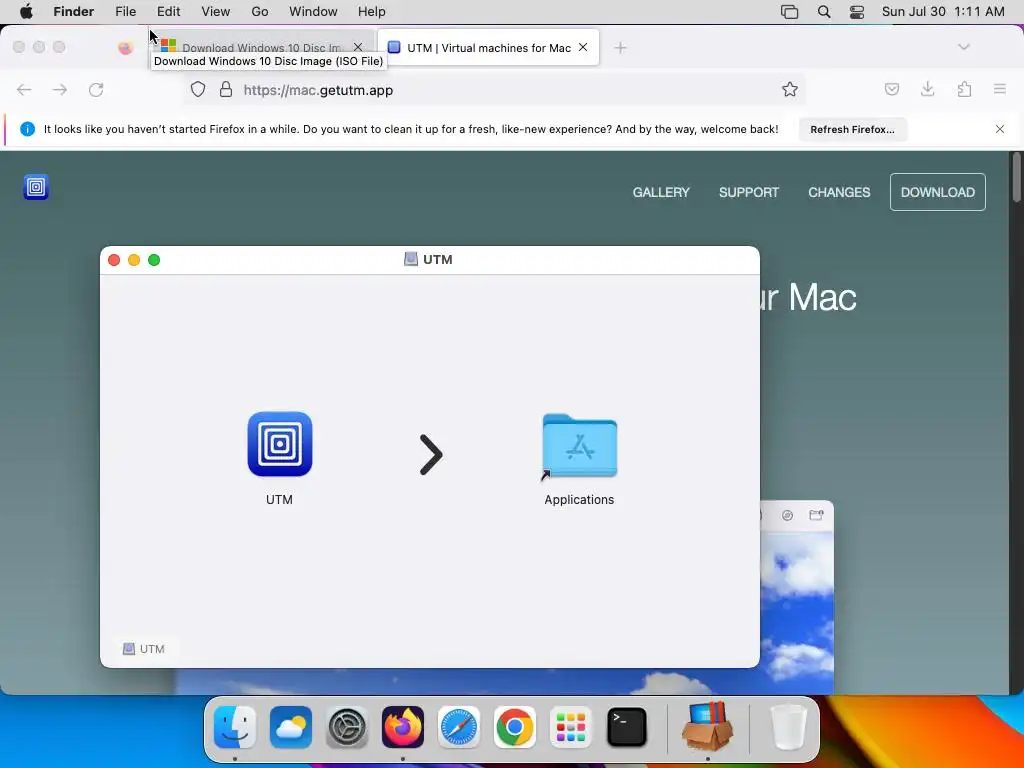This screenshot has height=768, width=1024.
Task: Open the tracking protection shield icon
Action: [198, 89]
